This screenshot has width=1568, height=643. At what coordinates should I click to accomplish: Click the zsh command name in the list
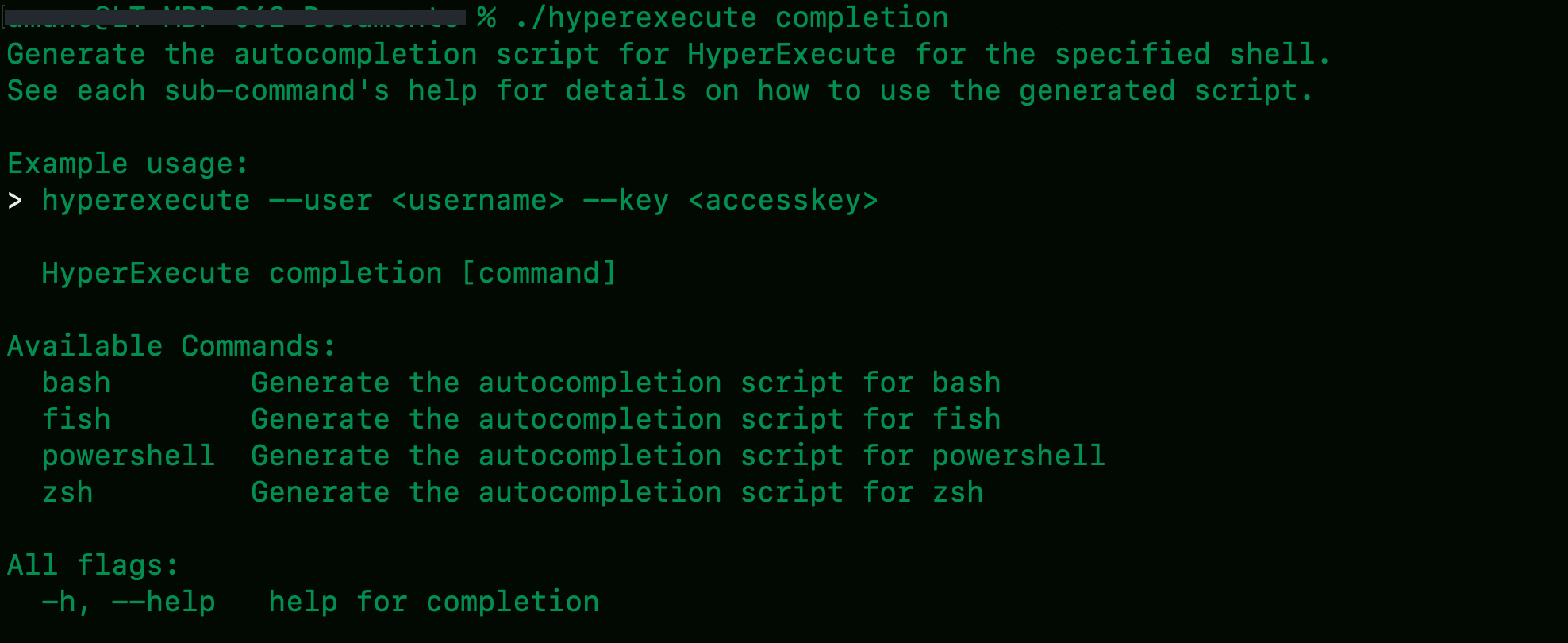[x=67, y=492]
